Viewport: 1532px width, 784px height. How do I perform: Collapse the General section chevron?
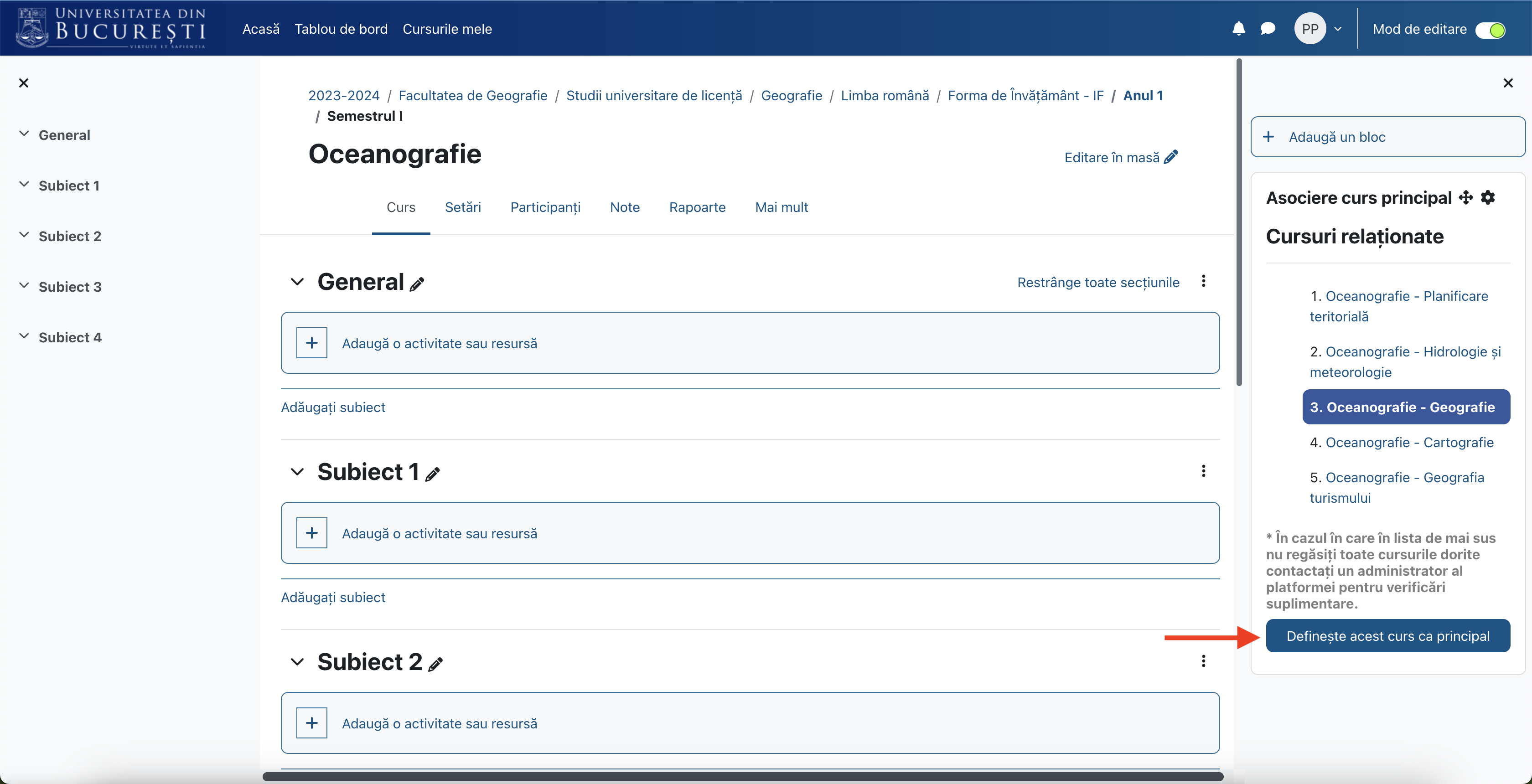tap(297, 282)
